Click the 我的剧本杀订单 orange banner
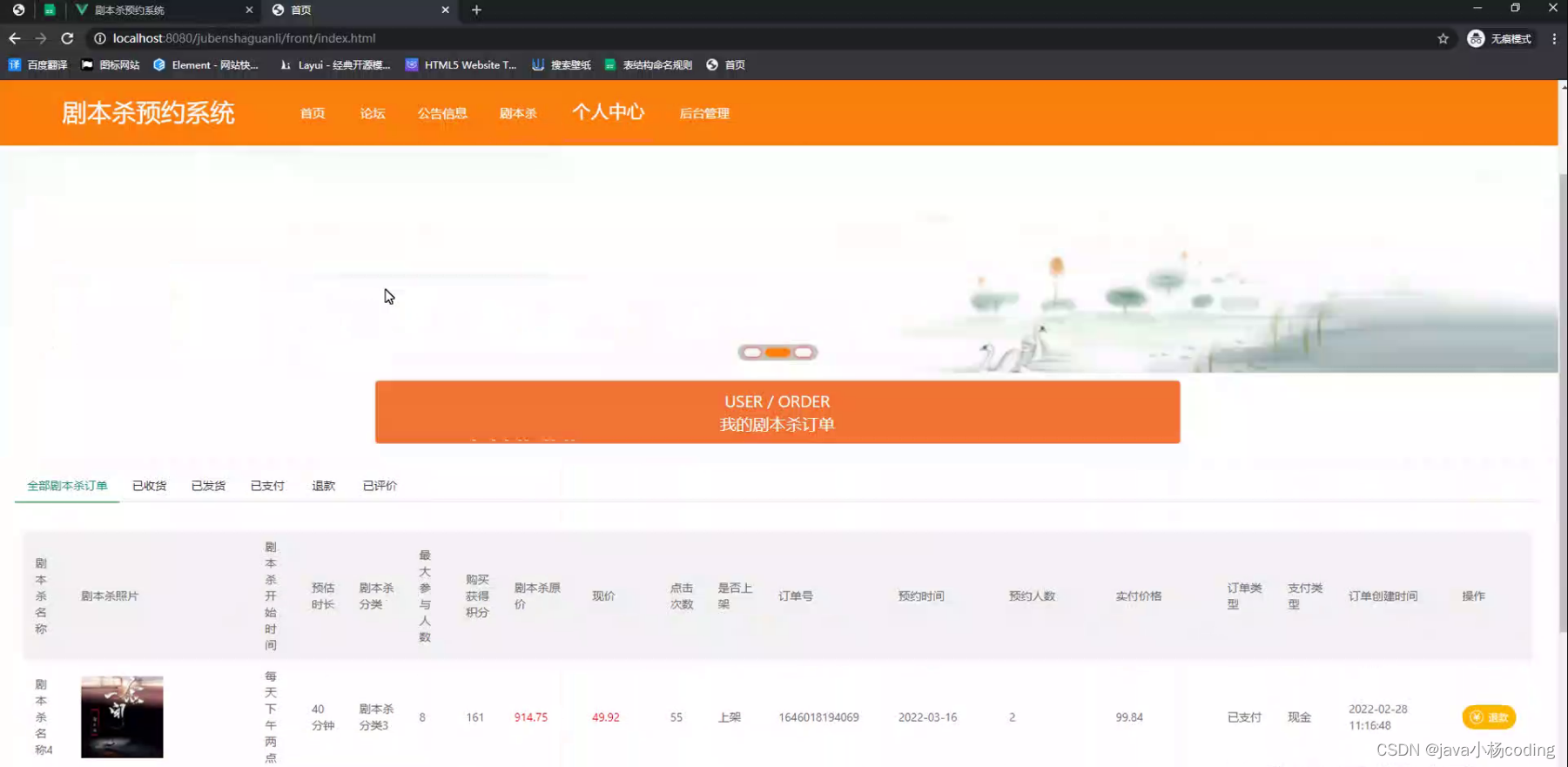 point(777,412)
